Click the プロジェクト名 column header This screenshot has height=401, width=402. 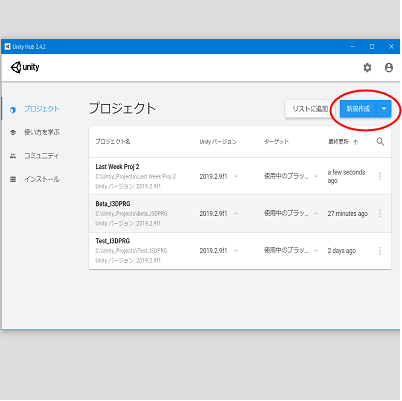tap(113, 142)
